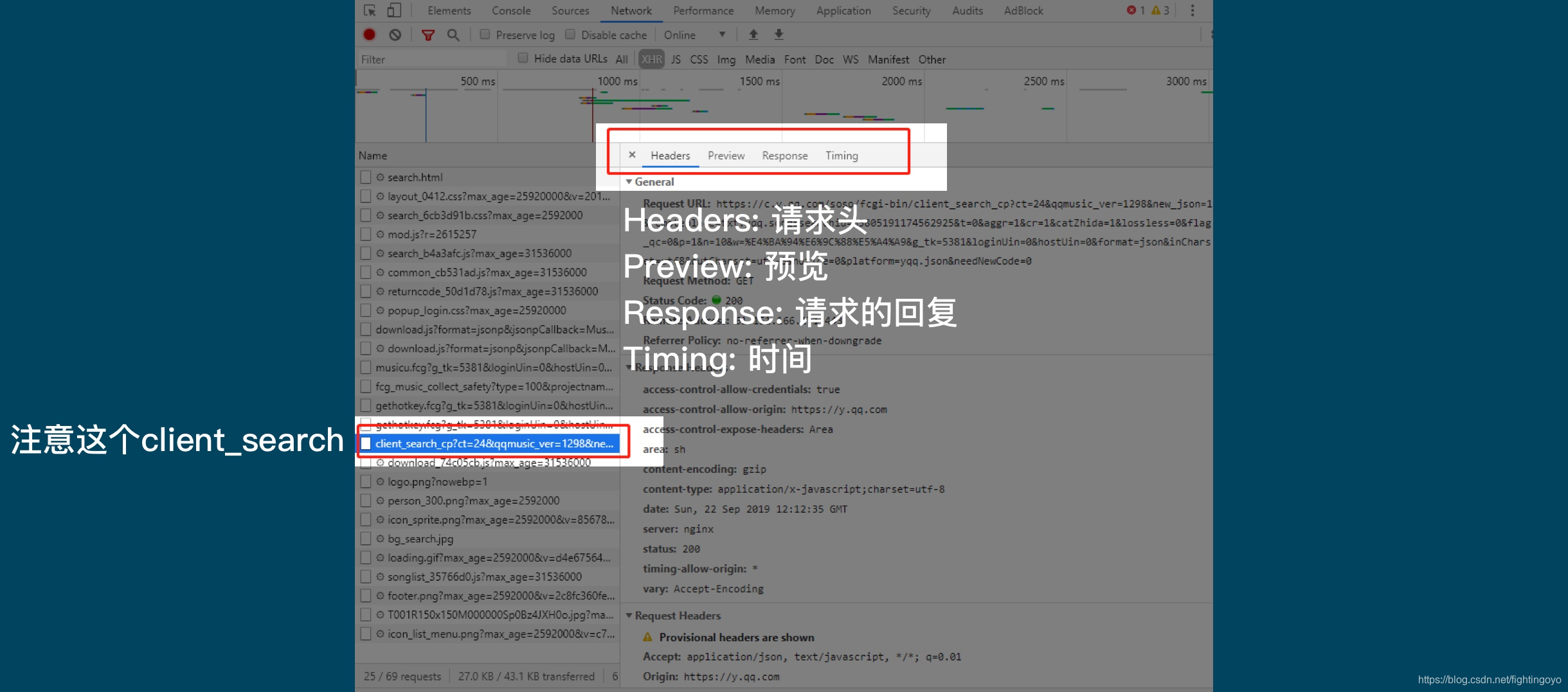Image resolution: width=1568 pixels, height=692 pixels.
Task: Open the Application tab
Action: (x=843, y=10)
